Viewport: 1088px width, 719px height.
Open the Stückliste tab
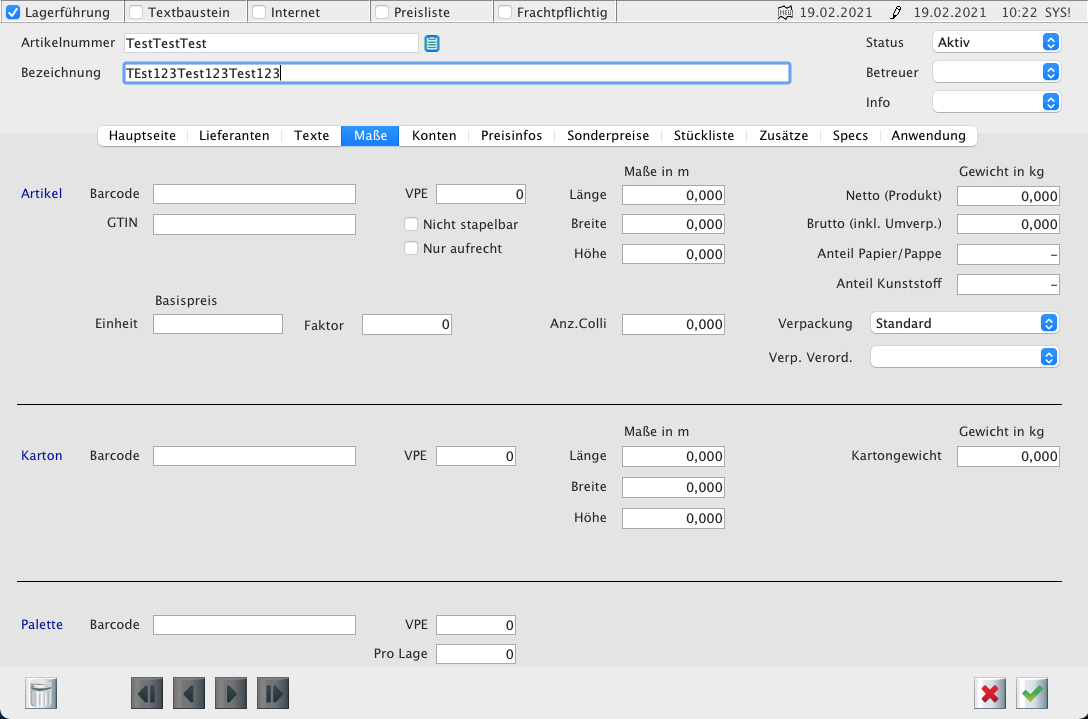[704, 136]
